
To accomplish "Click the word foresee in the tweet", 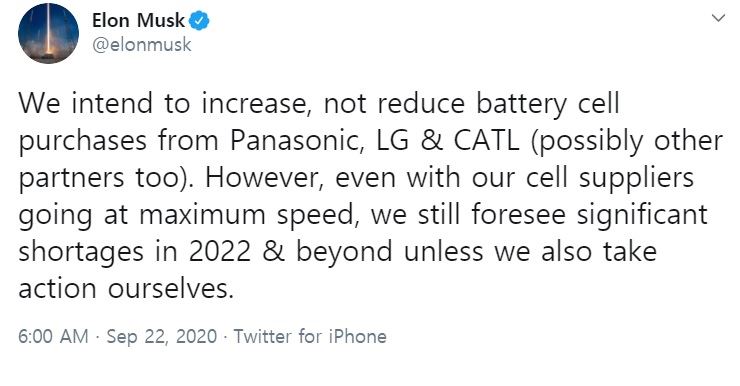I will click(x=518, y=214).
